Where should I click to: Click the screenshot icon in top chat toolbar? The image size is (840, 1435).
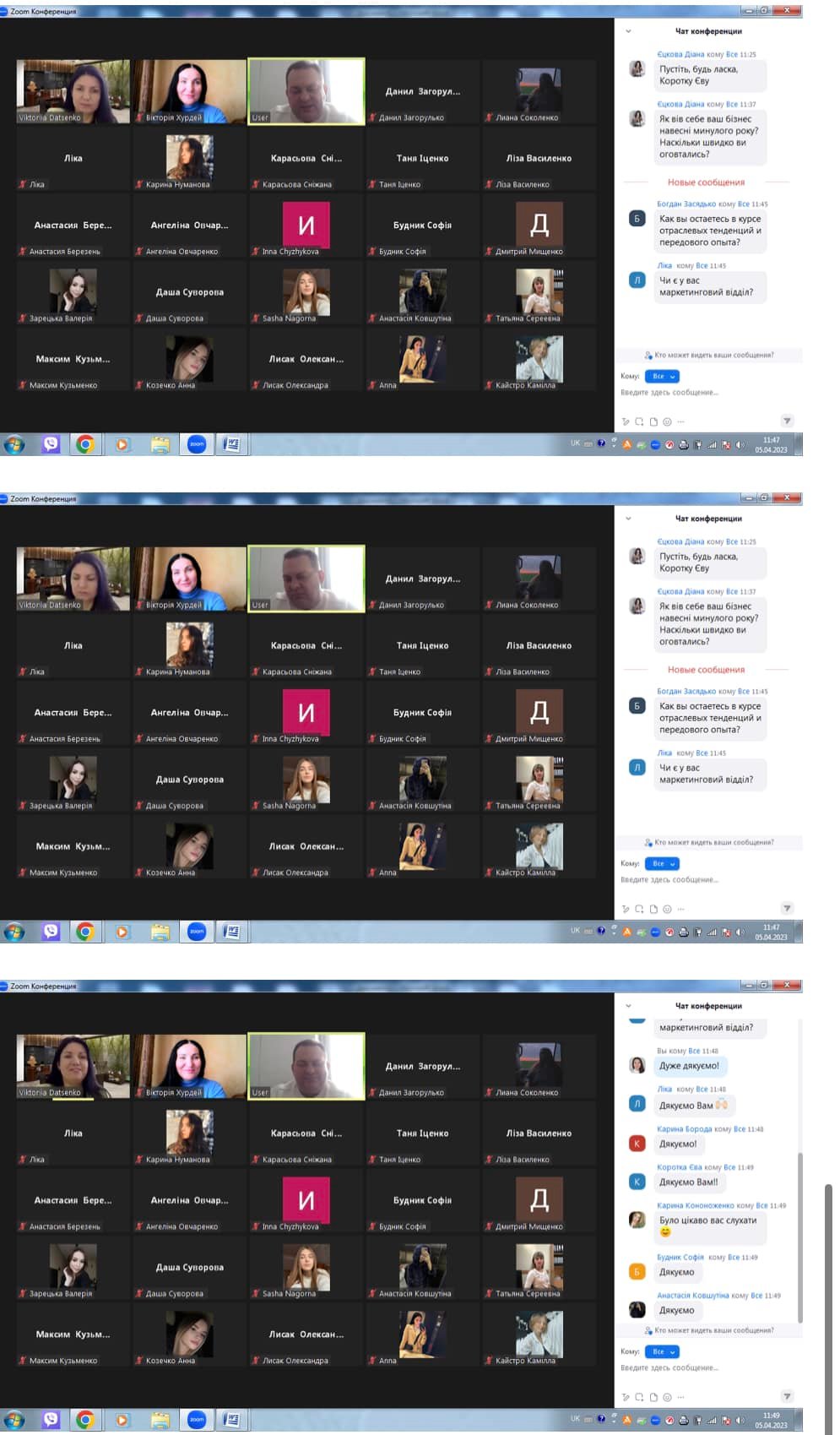pyautogui.click(x=639, y=421)
